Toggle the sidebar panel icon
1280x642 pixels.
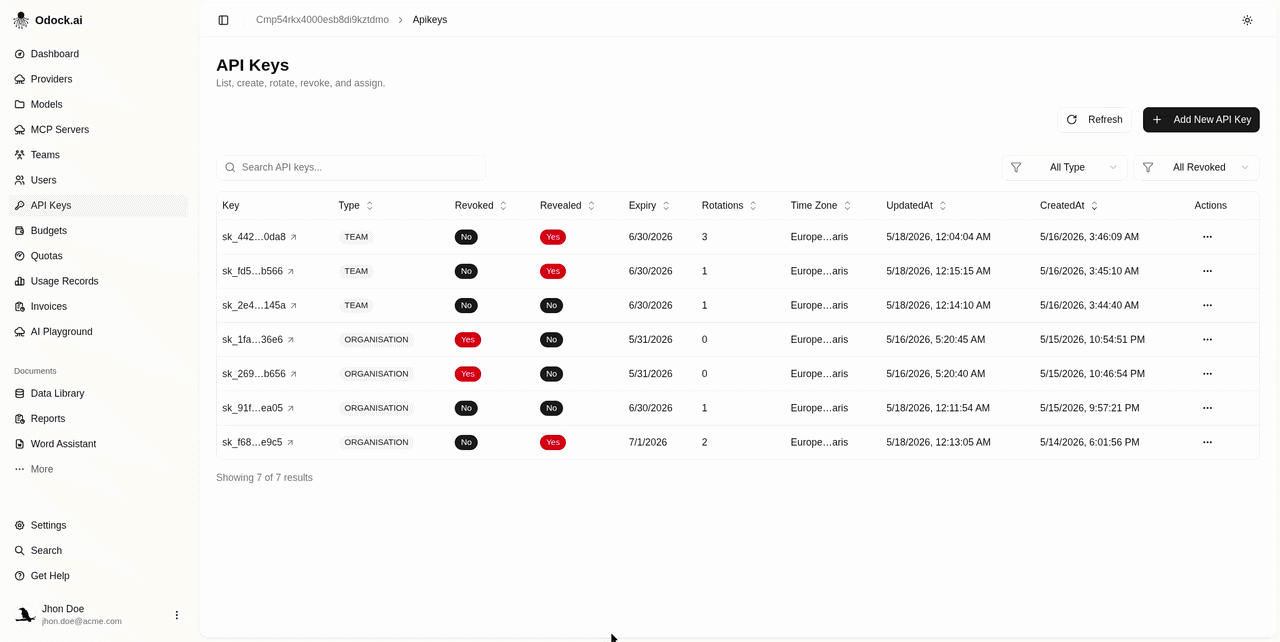click(223, 20)
